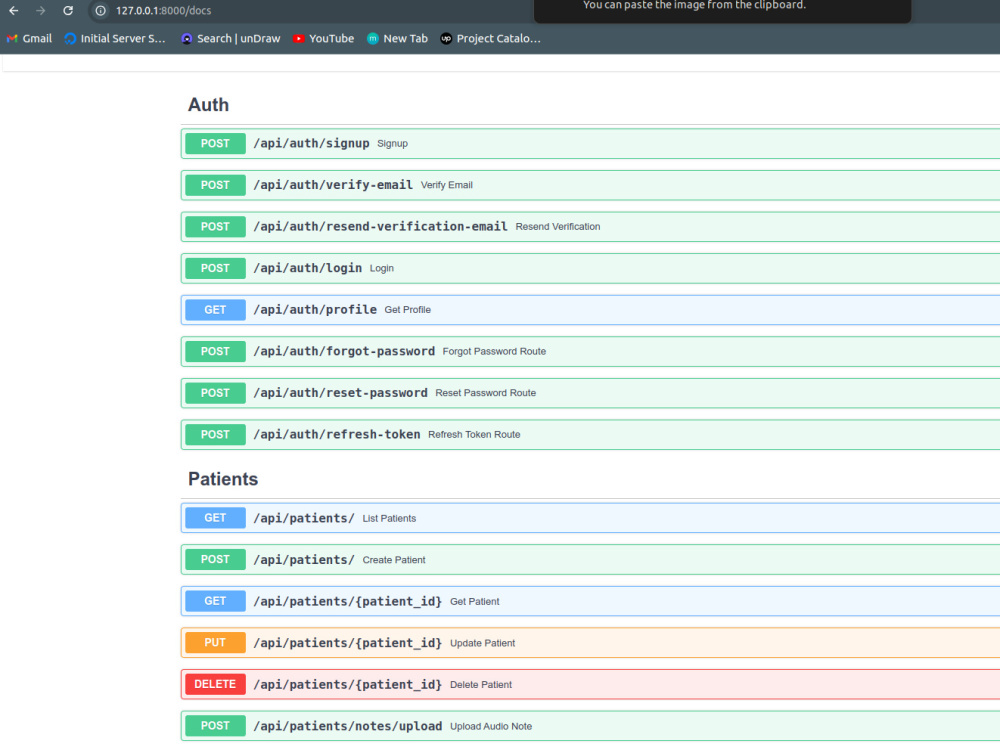Open the YouTube bookmark

pos(323,38)
